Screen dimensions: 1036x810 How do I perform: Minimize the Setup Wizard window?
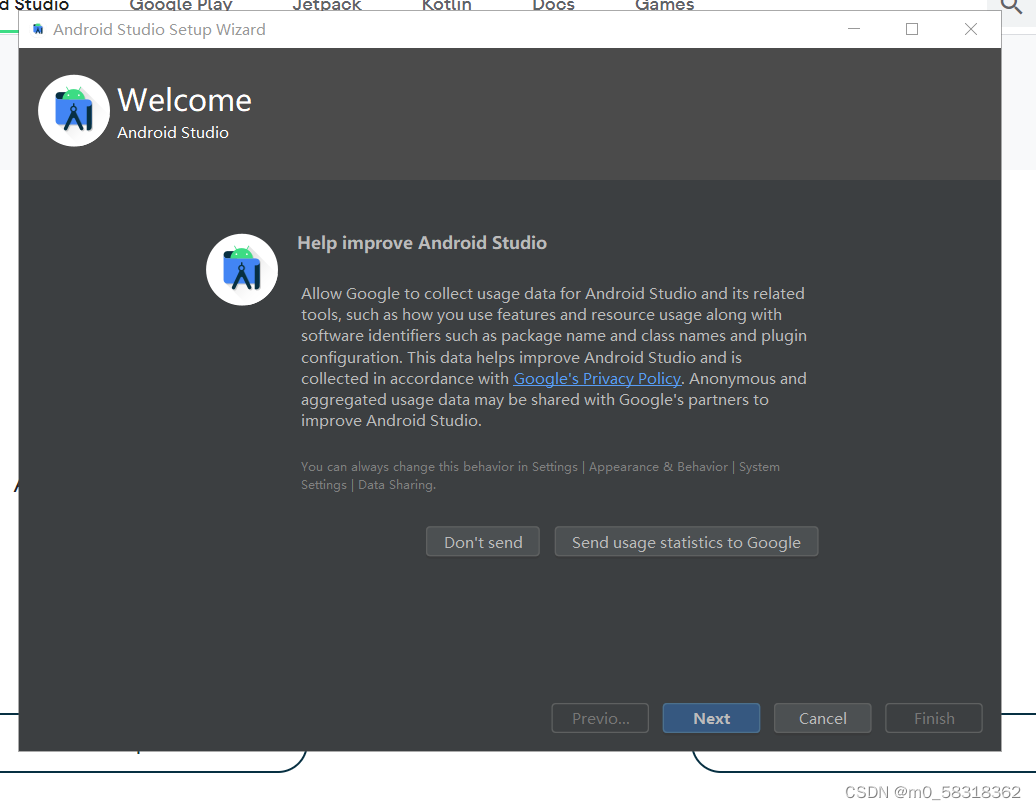tap(854, 29)
